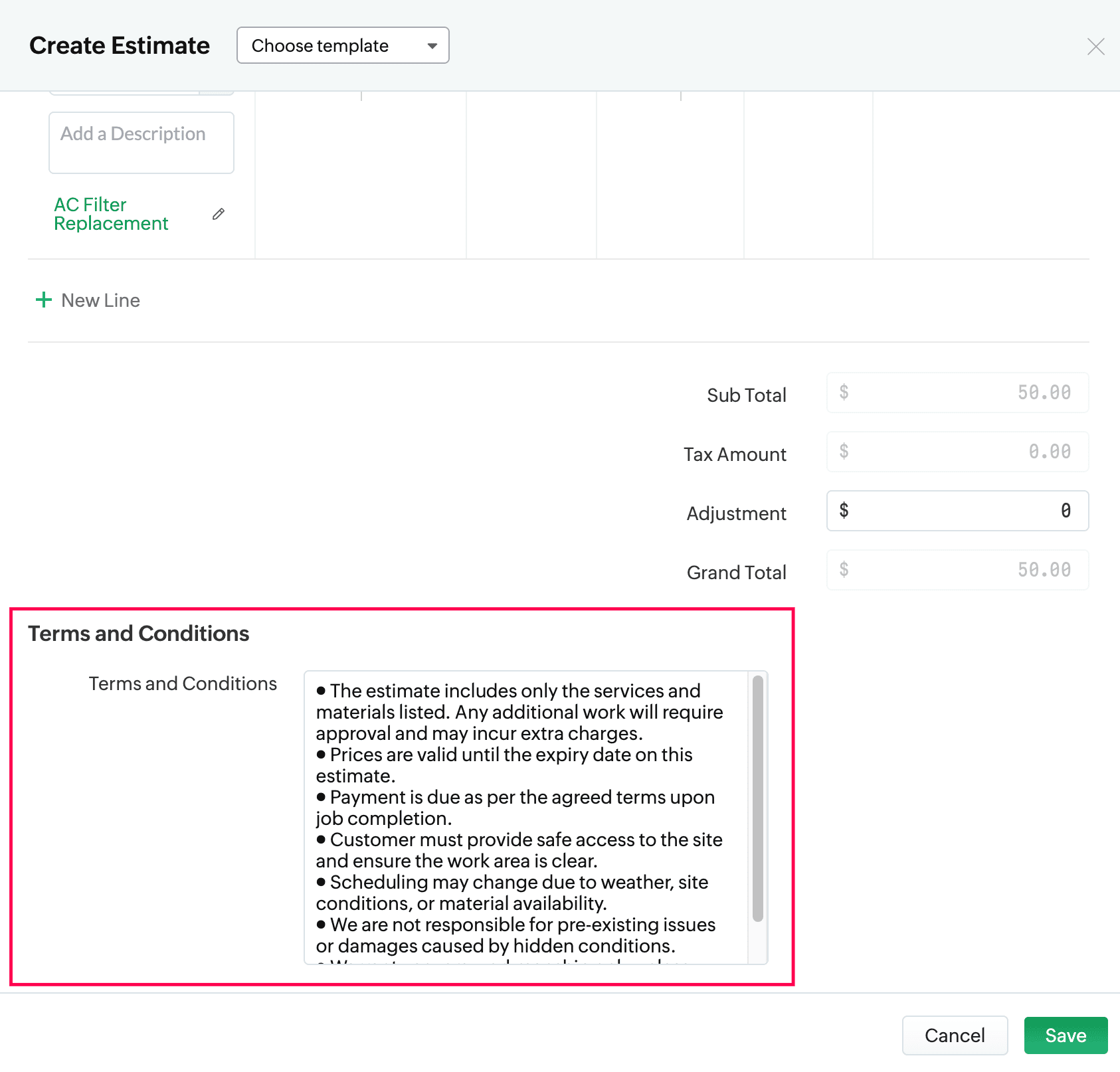Open the AC Filter Replacement link
This screenshot has width=1120, height=1072.
111,214
